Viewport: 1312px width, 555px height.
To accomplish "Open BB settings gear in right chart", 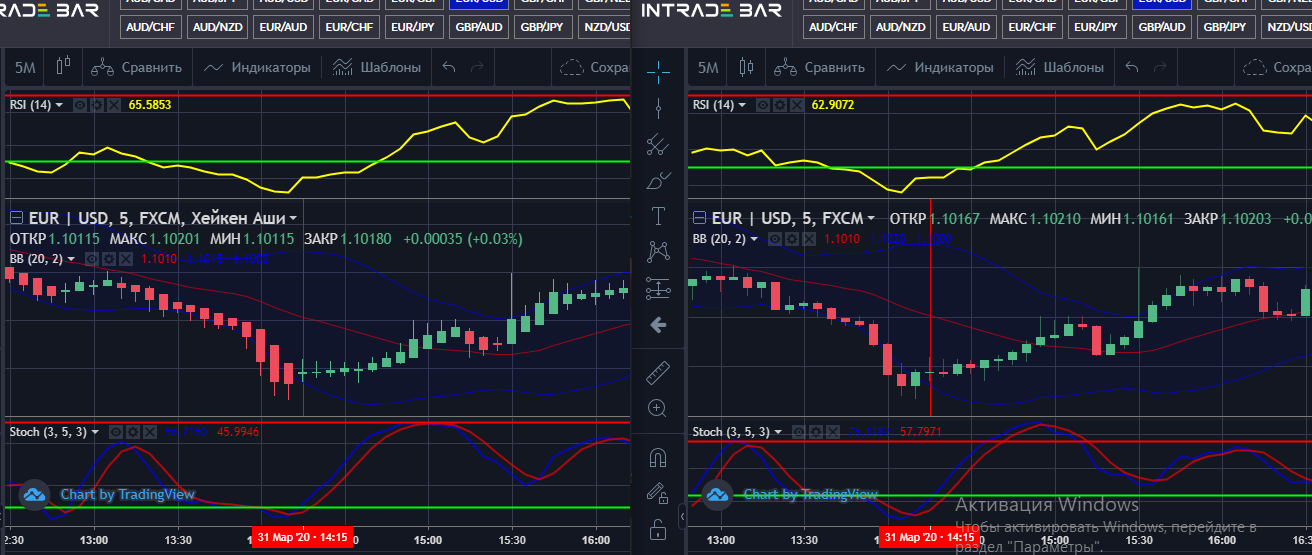I will (x=791, y=239).
